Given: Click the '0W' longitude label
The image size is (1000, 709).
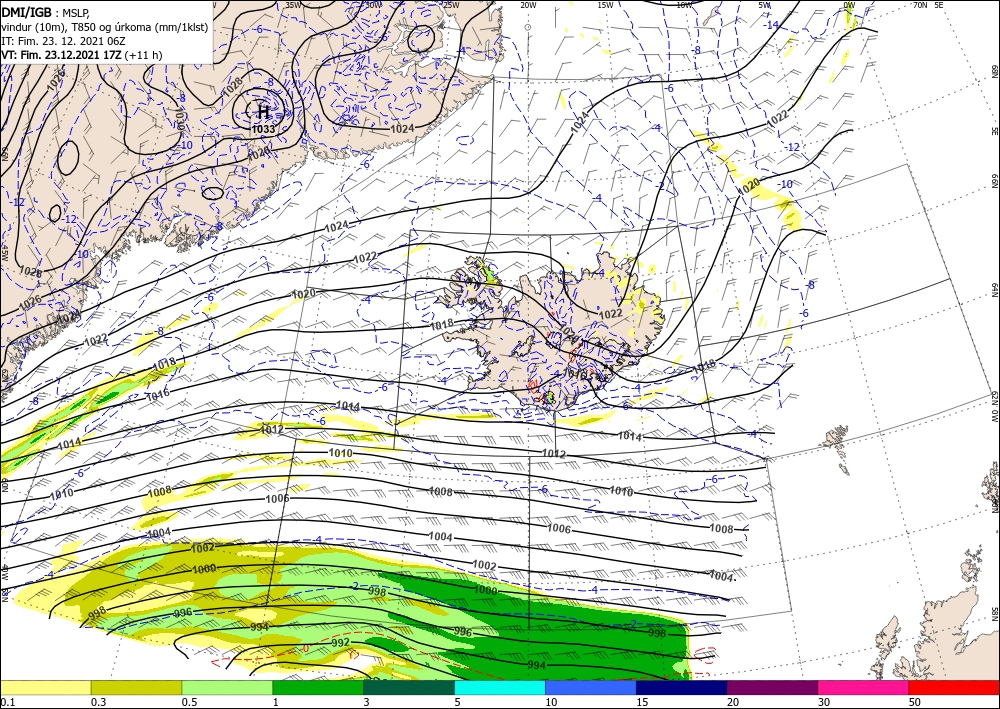Looking at the screenshot, I should point(849,5).
